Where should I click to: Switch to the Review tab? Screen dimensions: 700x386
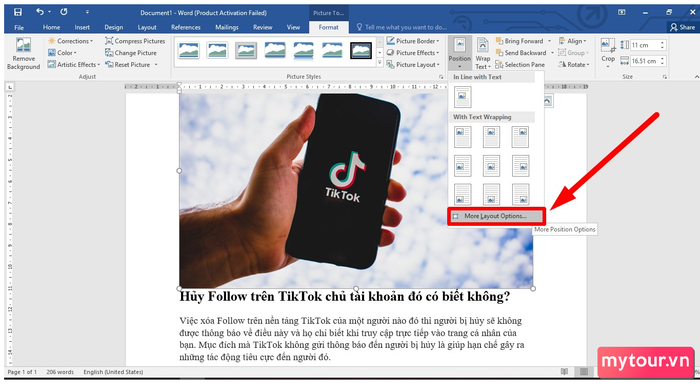(x=262, y=27)
